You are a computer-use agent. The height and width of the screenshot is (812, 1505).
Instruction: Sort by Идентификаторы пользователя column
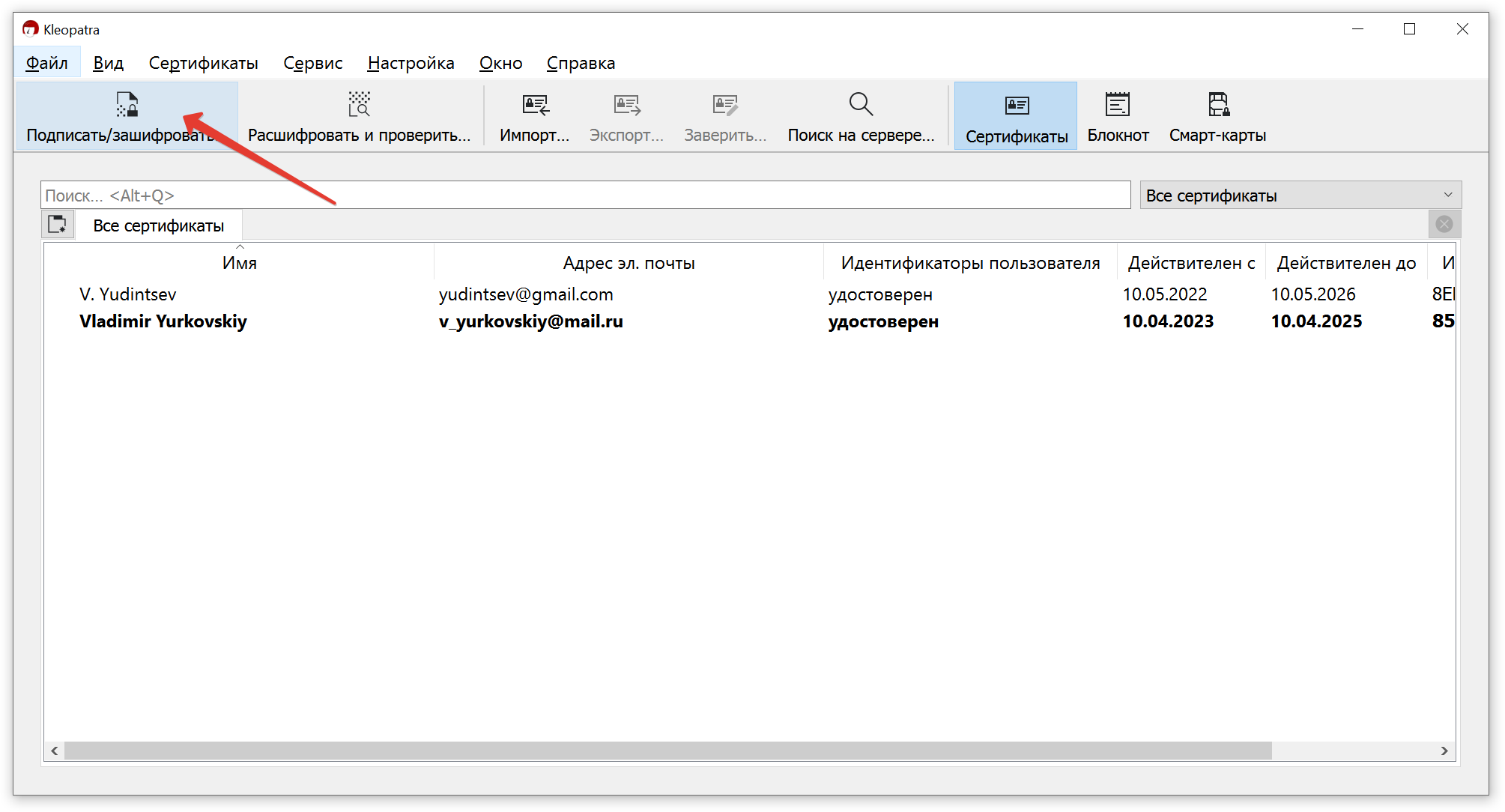(970, 263)
